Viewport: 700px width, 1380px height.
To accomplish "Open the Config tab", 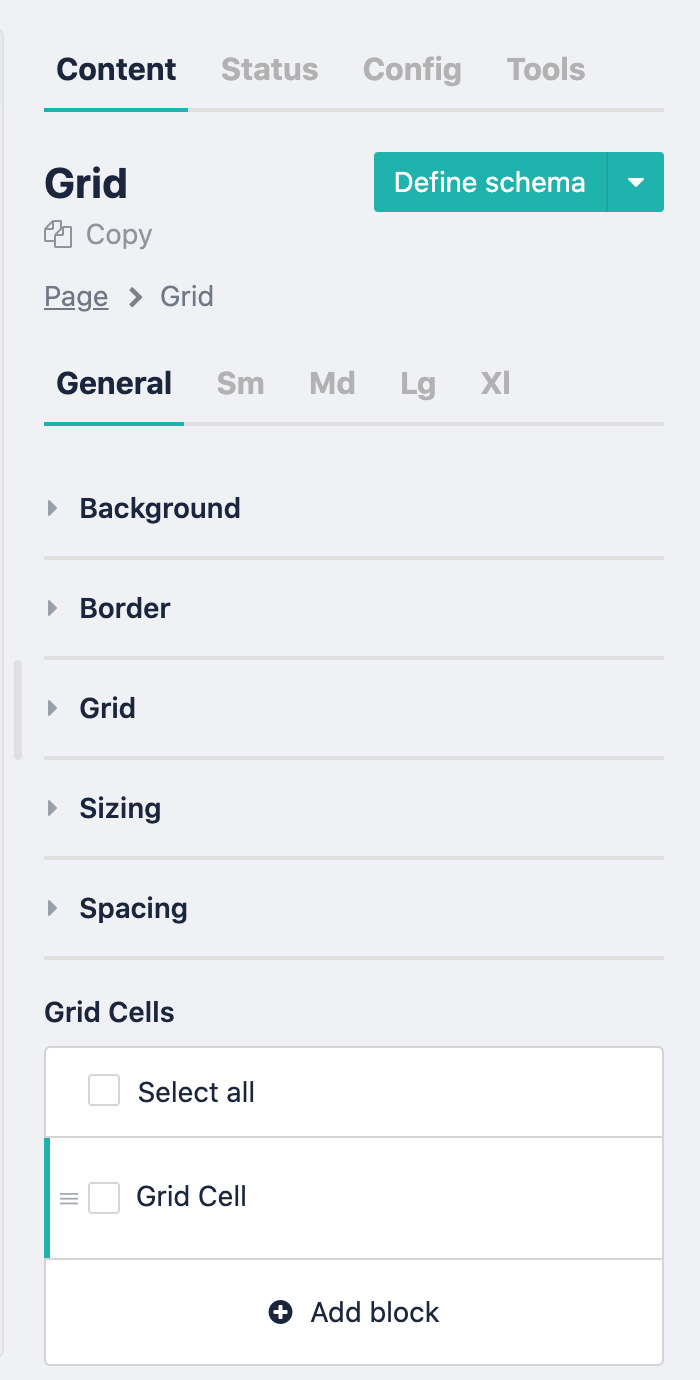I will (412, 69).
